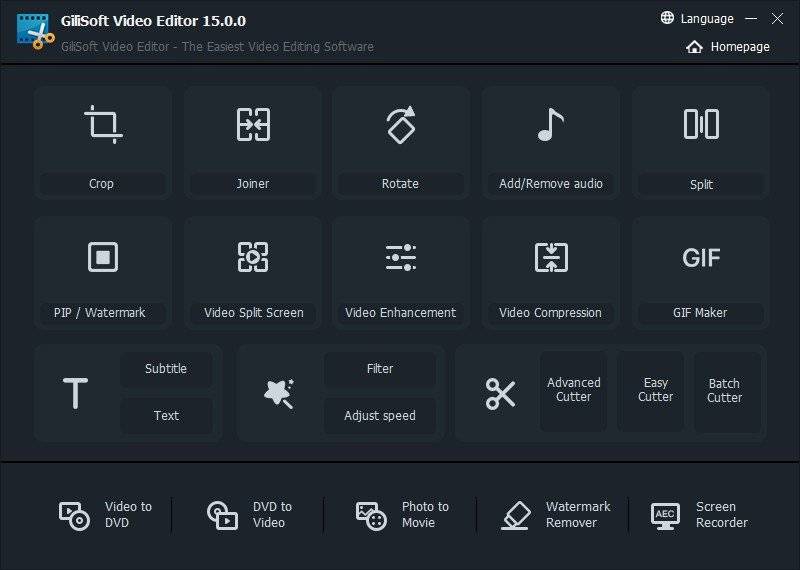The width and height of the screenshot is (800, 570).
Task: Visit the Homepage link text
Action: [x=740, y=47]
